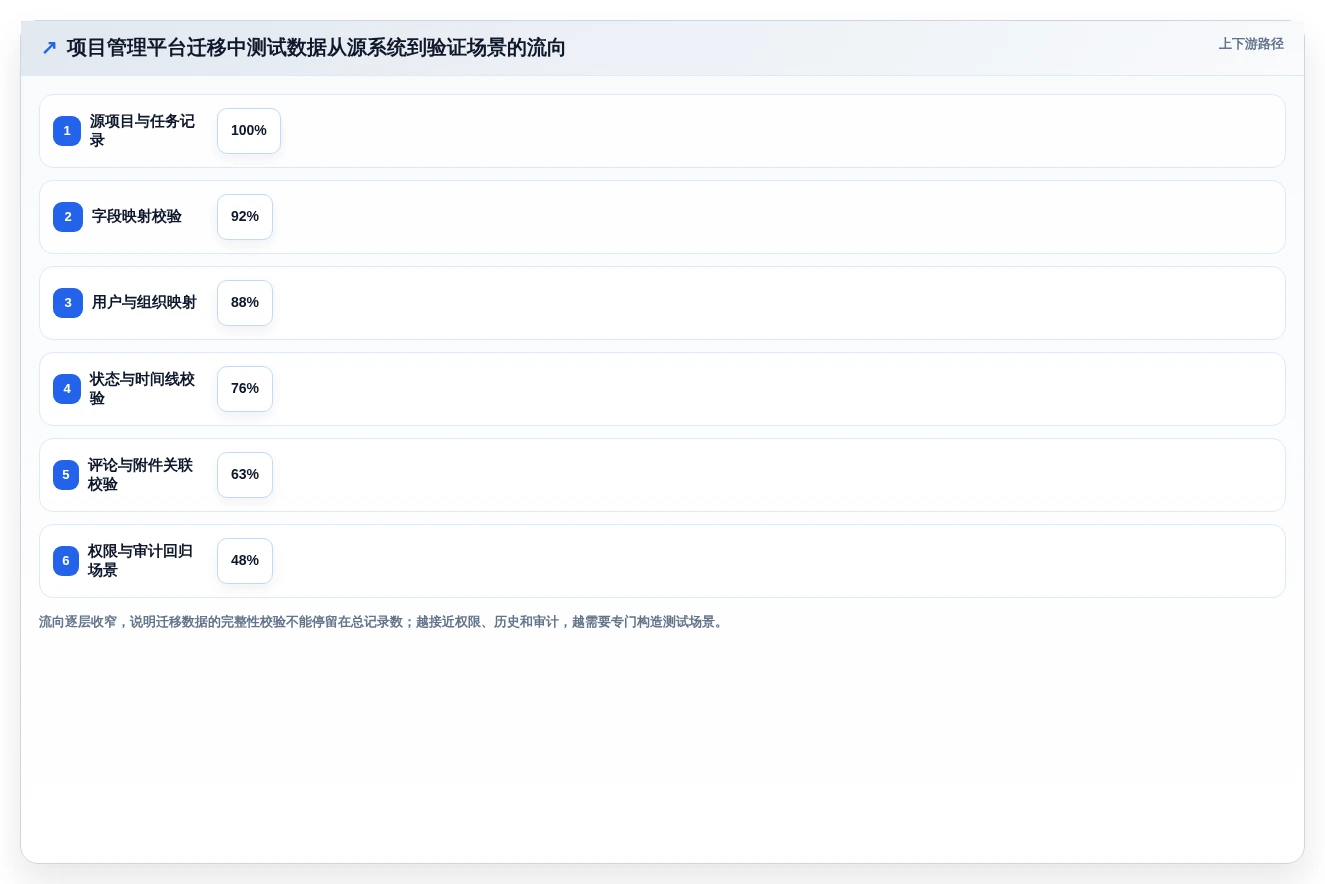Image resolution: width=1325 pixels, height=884 pixels.
Task: Click the 100% value pill
Action: pyautogui.click(x=249, y=131)
